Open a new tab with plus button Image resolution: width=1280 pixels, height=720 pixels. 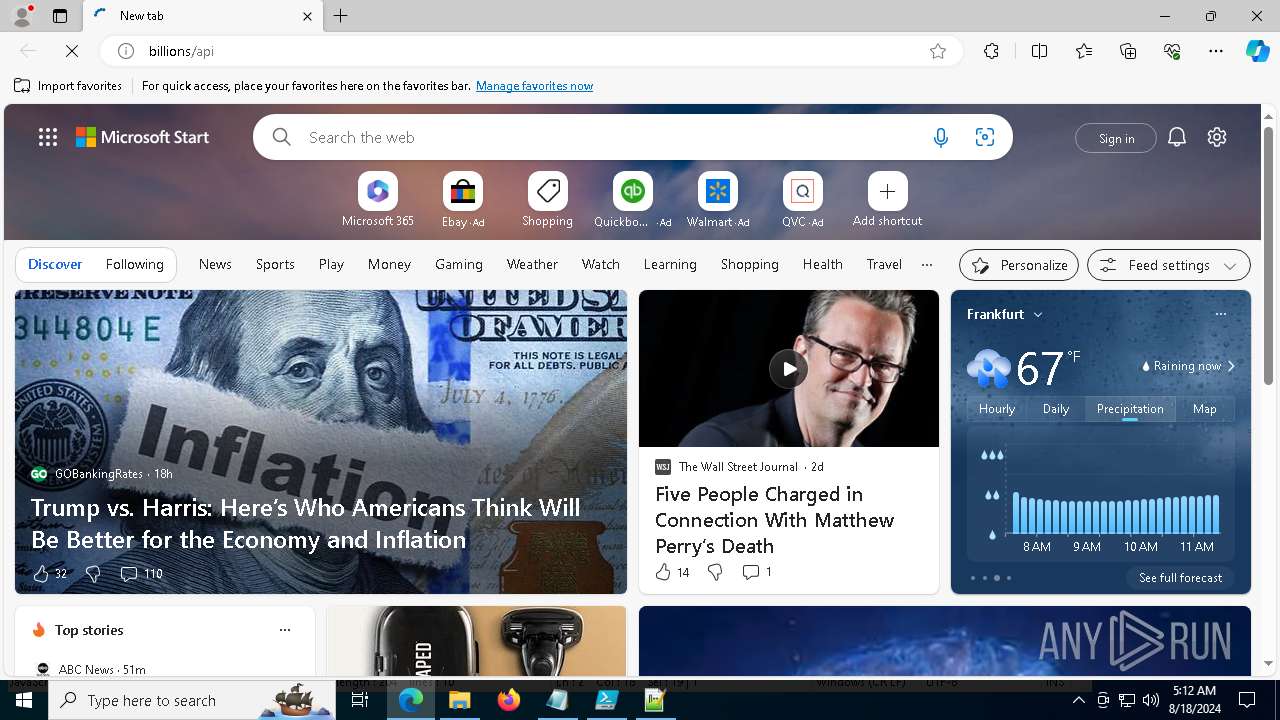point(341,16)
